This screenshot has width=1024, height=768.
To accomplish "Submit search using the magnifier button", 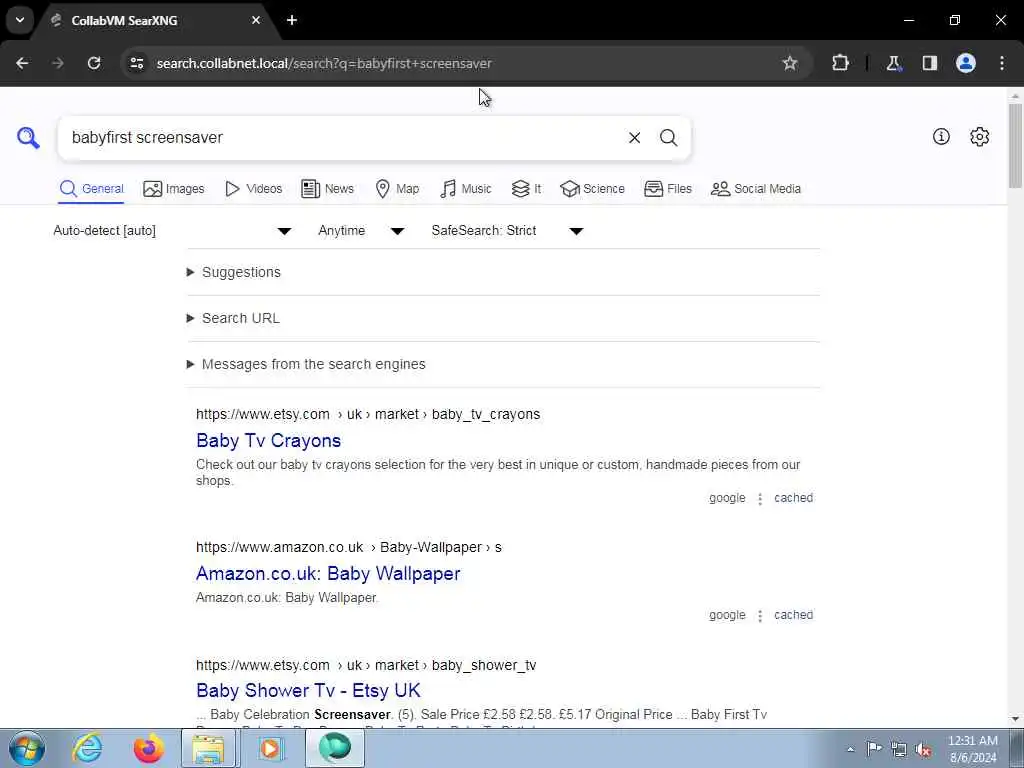I will click(x=668, y=138).
